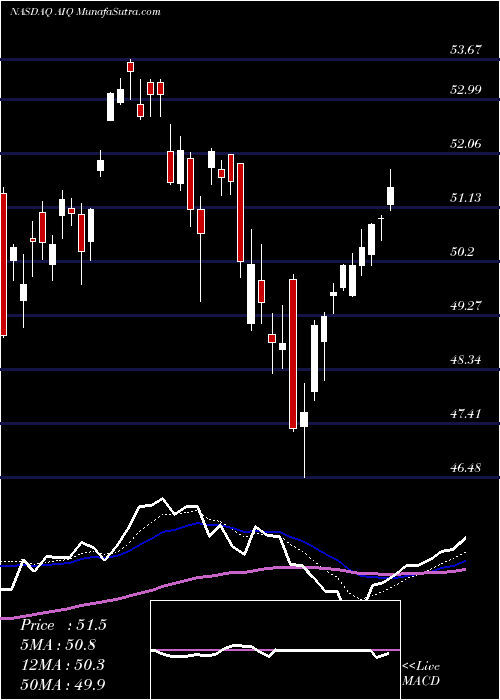Screen dimensions: 500x700
Task: Click the 49.27 price level label
Action: coord(465,306)
